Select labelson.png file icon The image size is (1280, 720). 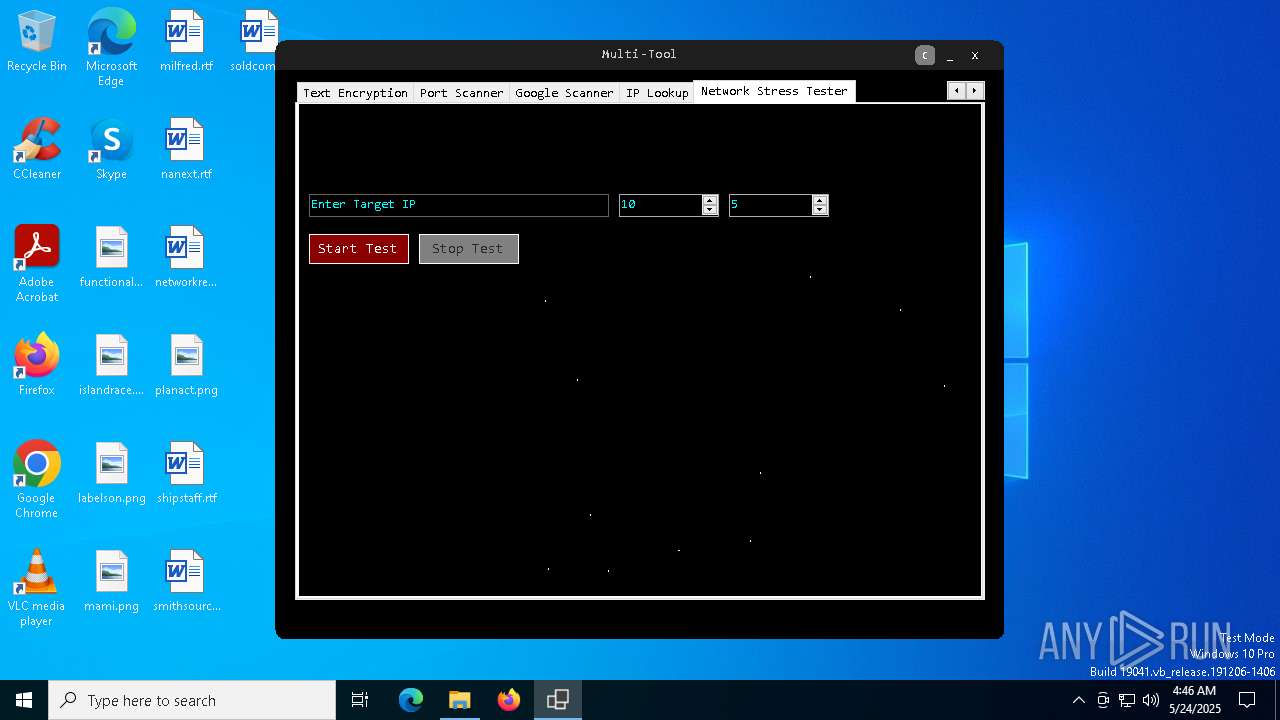111,473
